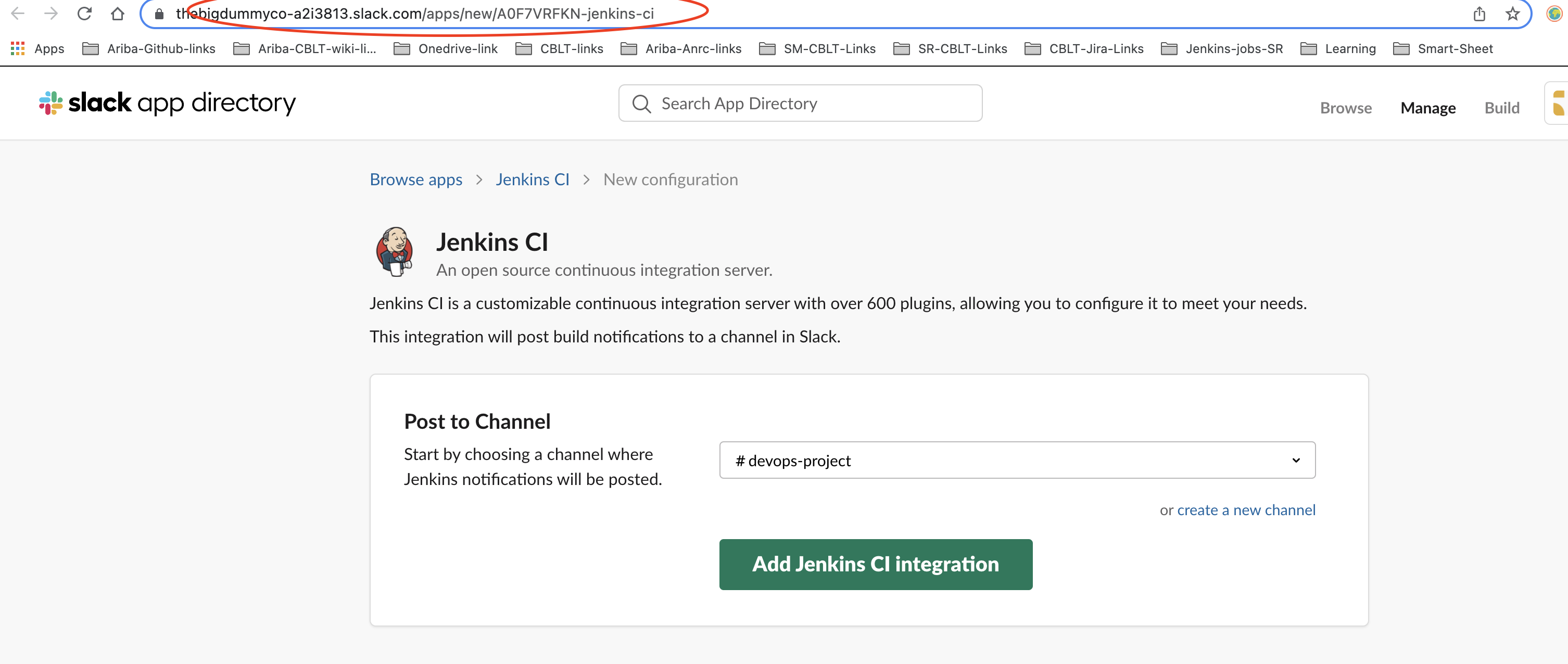Click the create a new channel link
This screenshot has width=1568, height=664.
[1246, 510]
